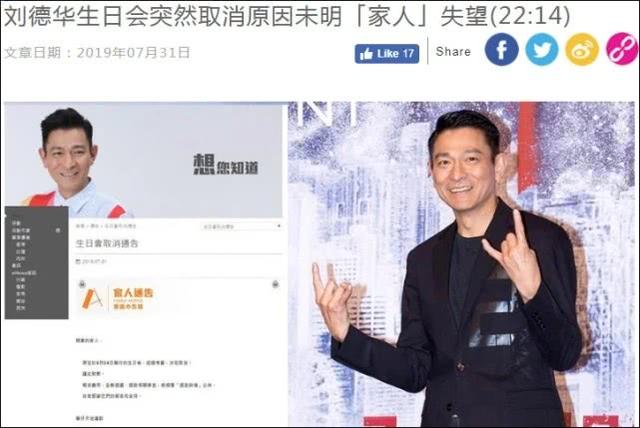Click the right pin icon on notice card
640x428 pixels.
(x=276, y=284)
